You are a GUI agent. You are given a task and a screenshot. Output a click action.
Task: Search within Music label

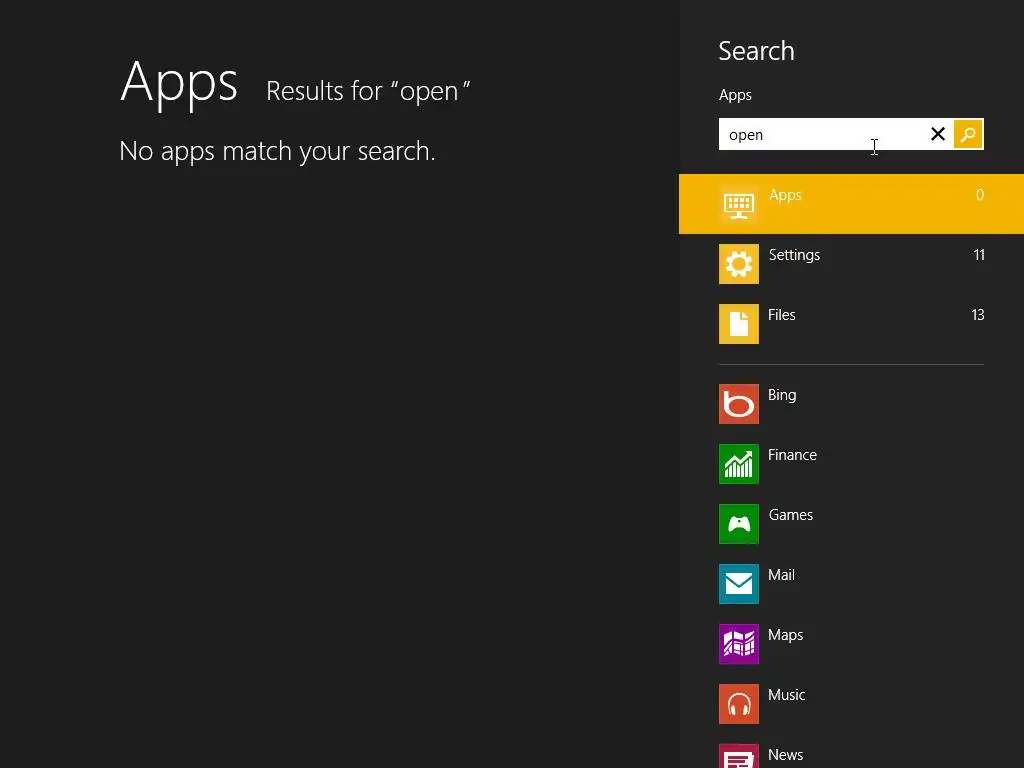click(786, 695)
